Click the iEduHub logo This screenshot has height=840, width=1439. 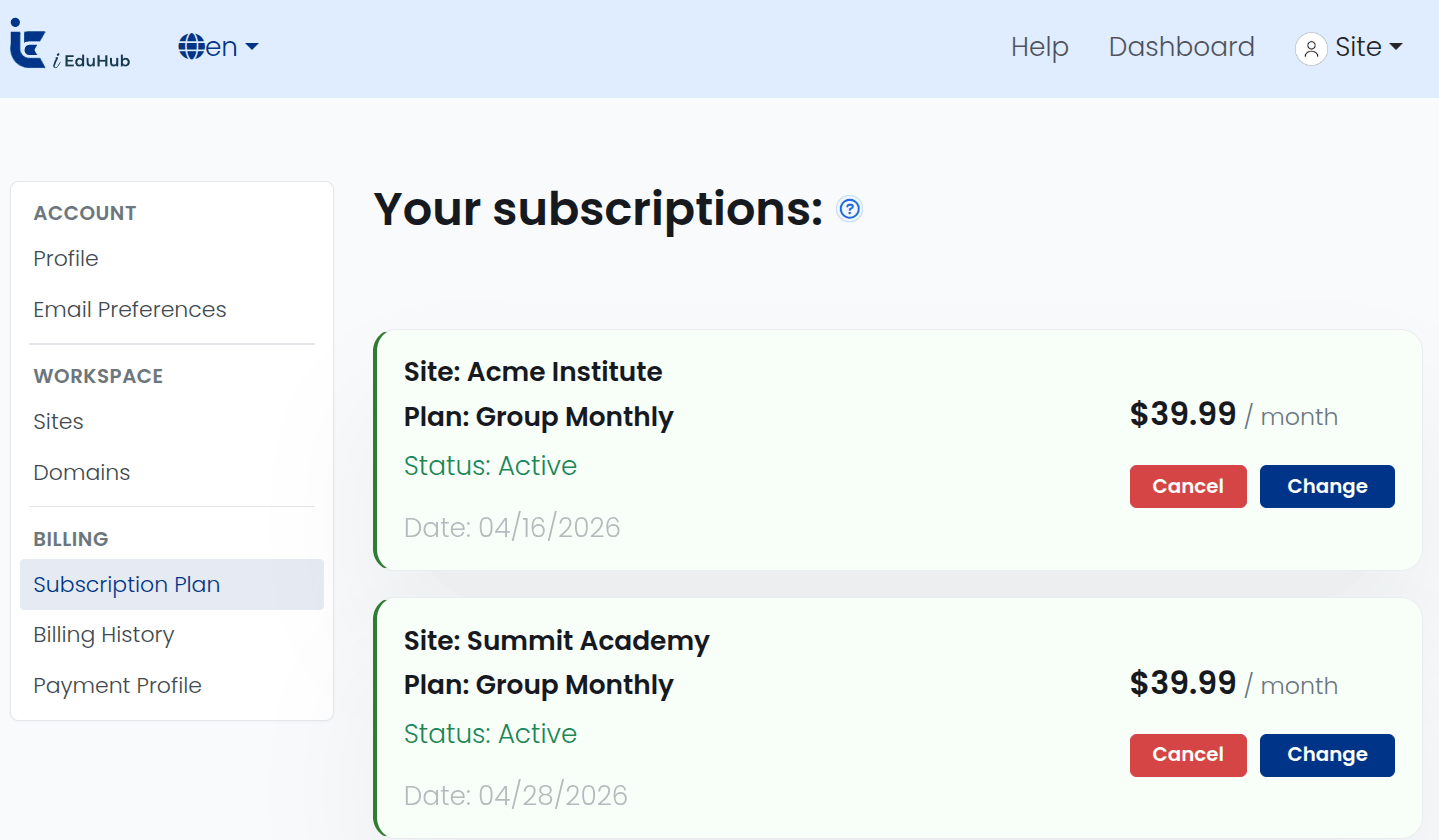pos(70,47)
